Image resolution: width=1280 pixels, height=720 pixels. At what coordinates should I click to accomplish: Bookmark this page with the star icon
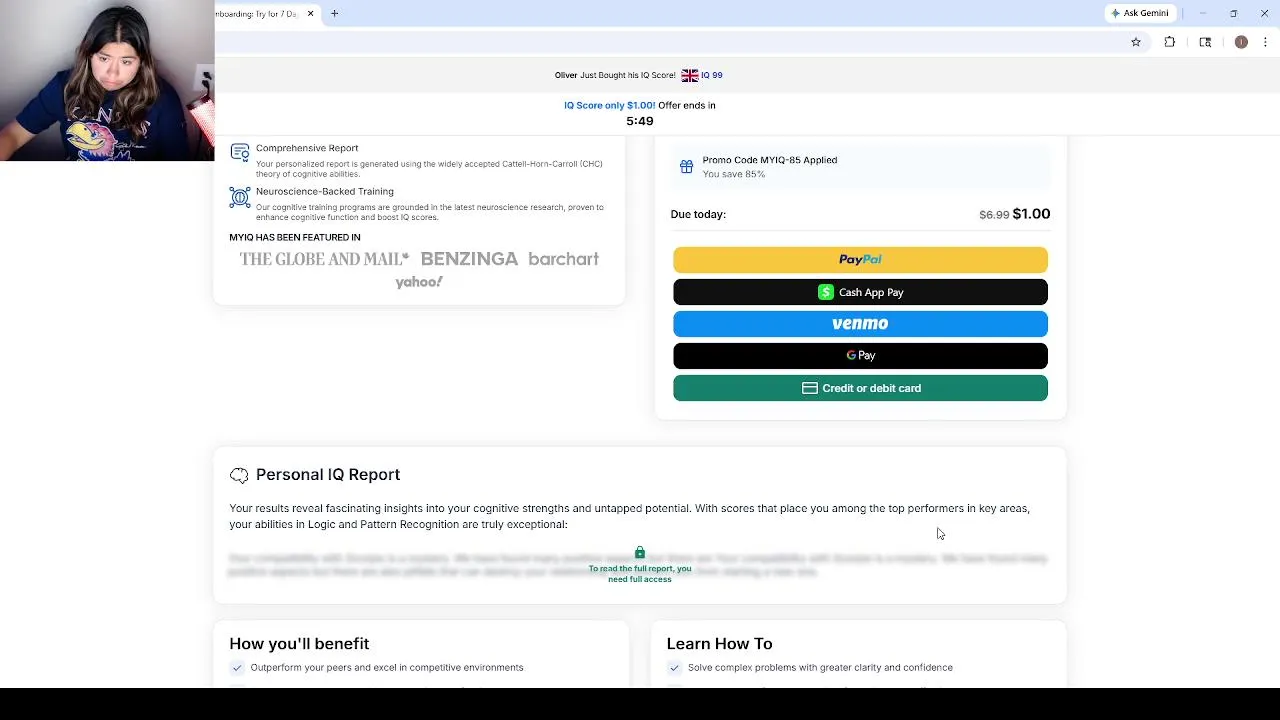1136,42
